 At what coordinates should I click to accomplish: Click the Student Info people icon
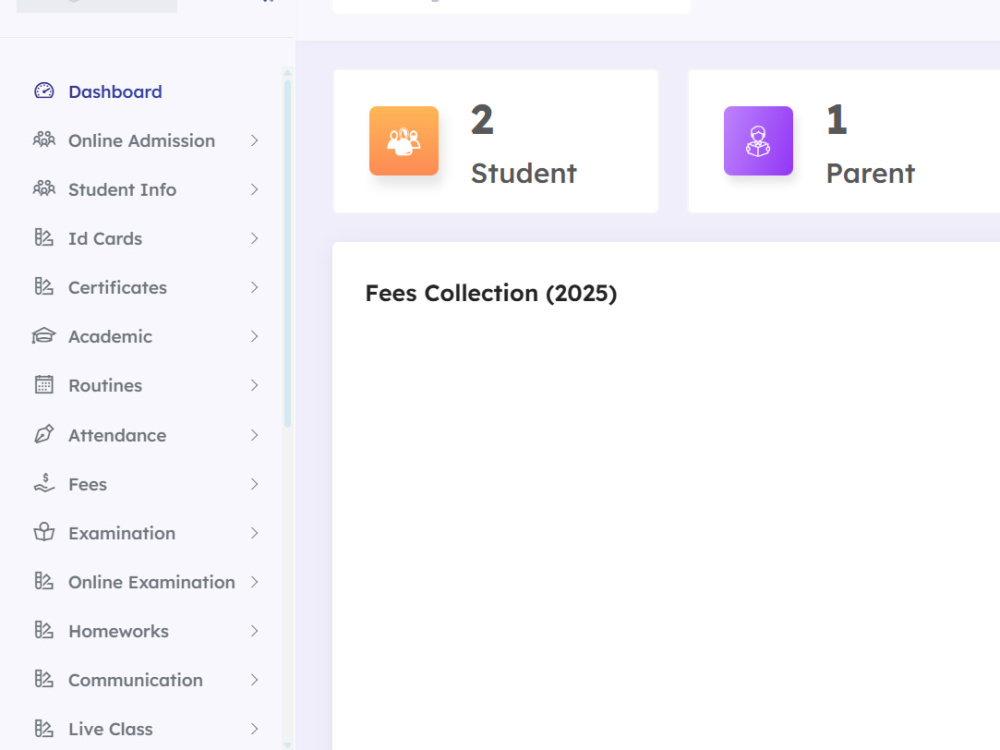click(44, 189)
